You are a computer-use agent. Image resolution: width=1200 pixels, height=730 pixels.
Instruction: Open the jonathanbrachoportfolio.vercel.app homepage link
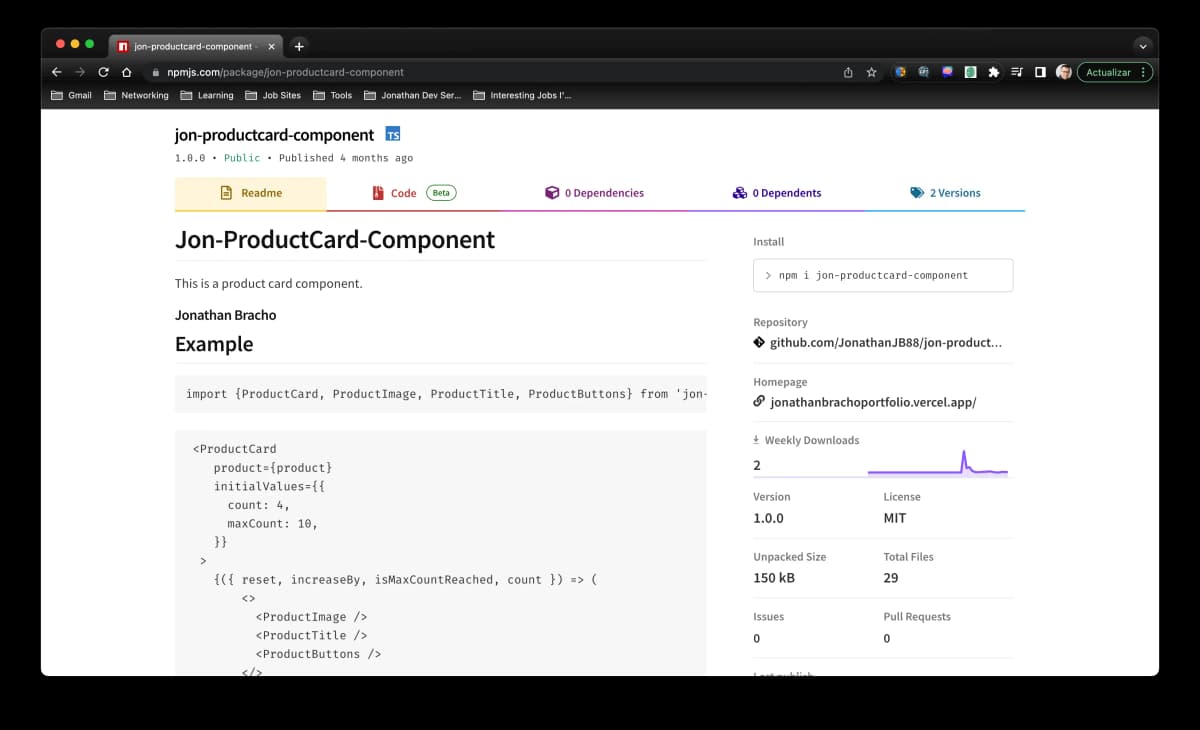(x=873, y=402)
